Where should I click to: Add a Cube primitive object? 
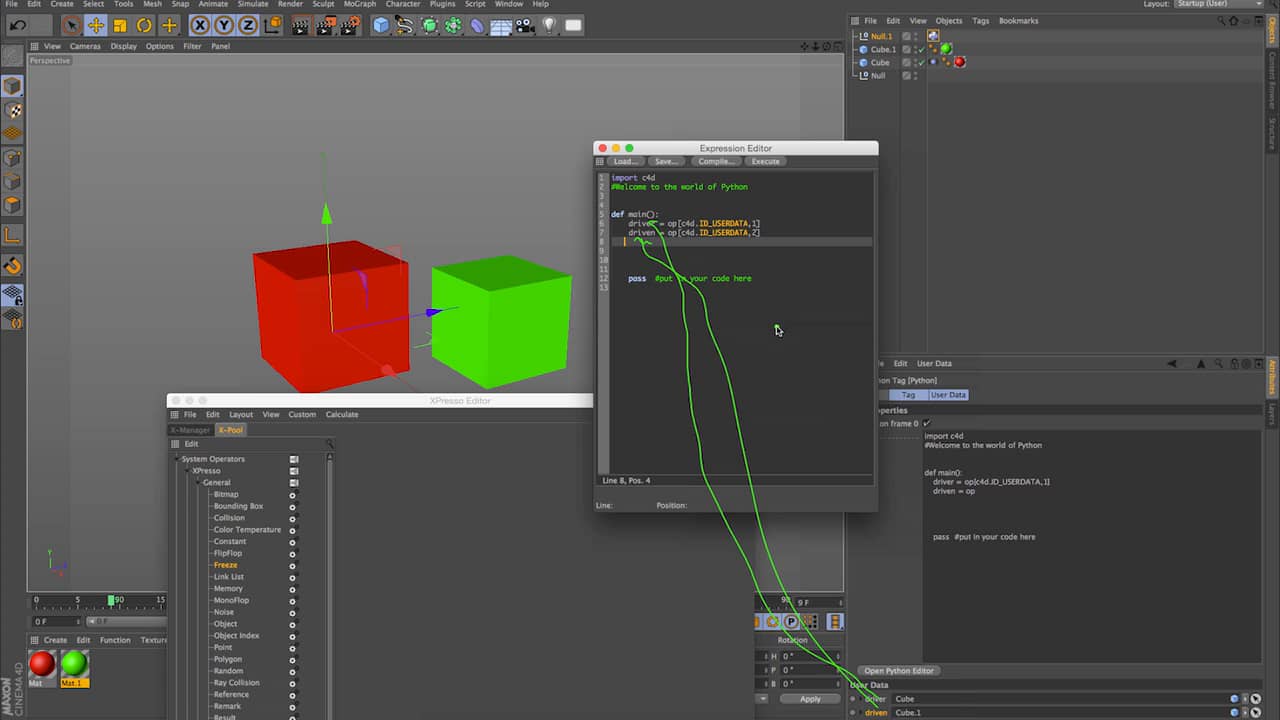381,25
